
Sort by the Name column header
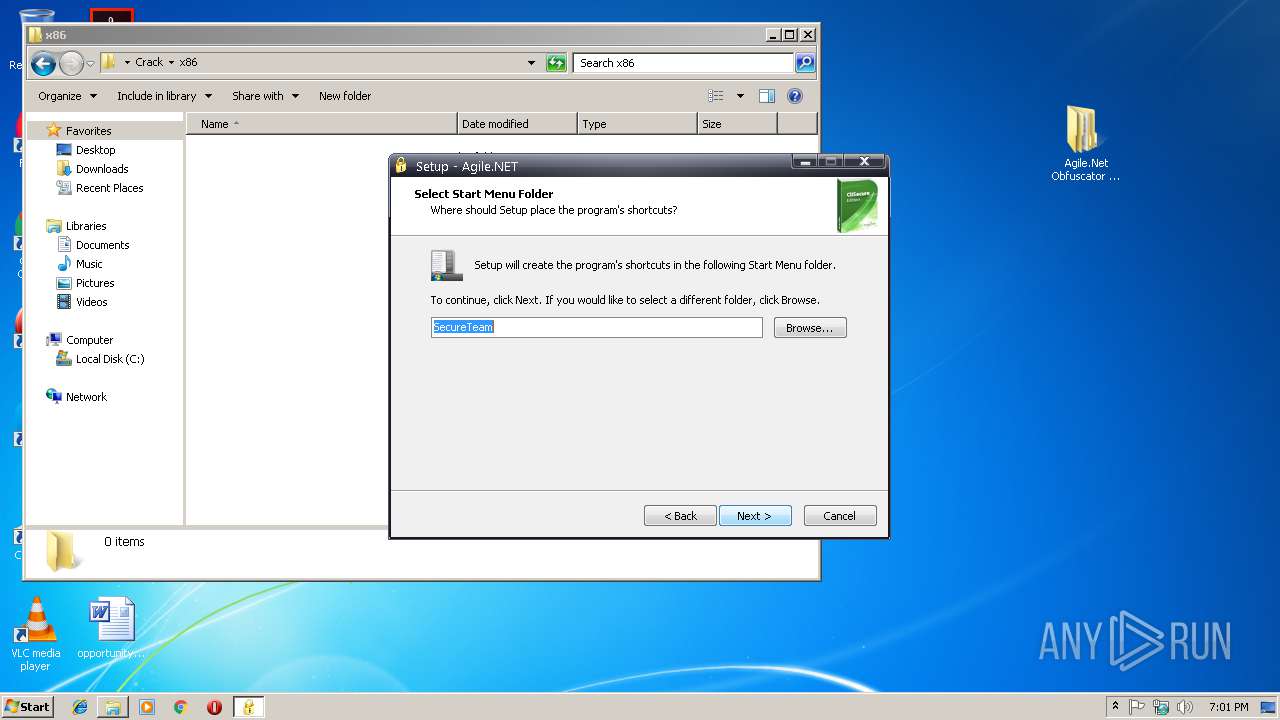click(322, 124)
